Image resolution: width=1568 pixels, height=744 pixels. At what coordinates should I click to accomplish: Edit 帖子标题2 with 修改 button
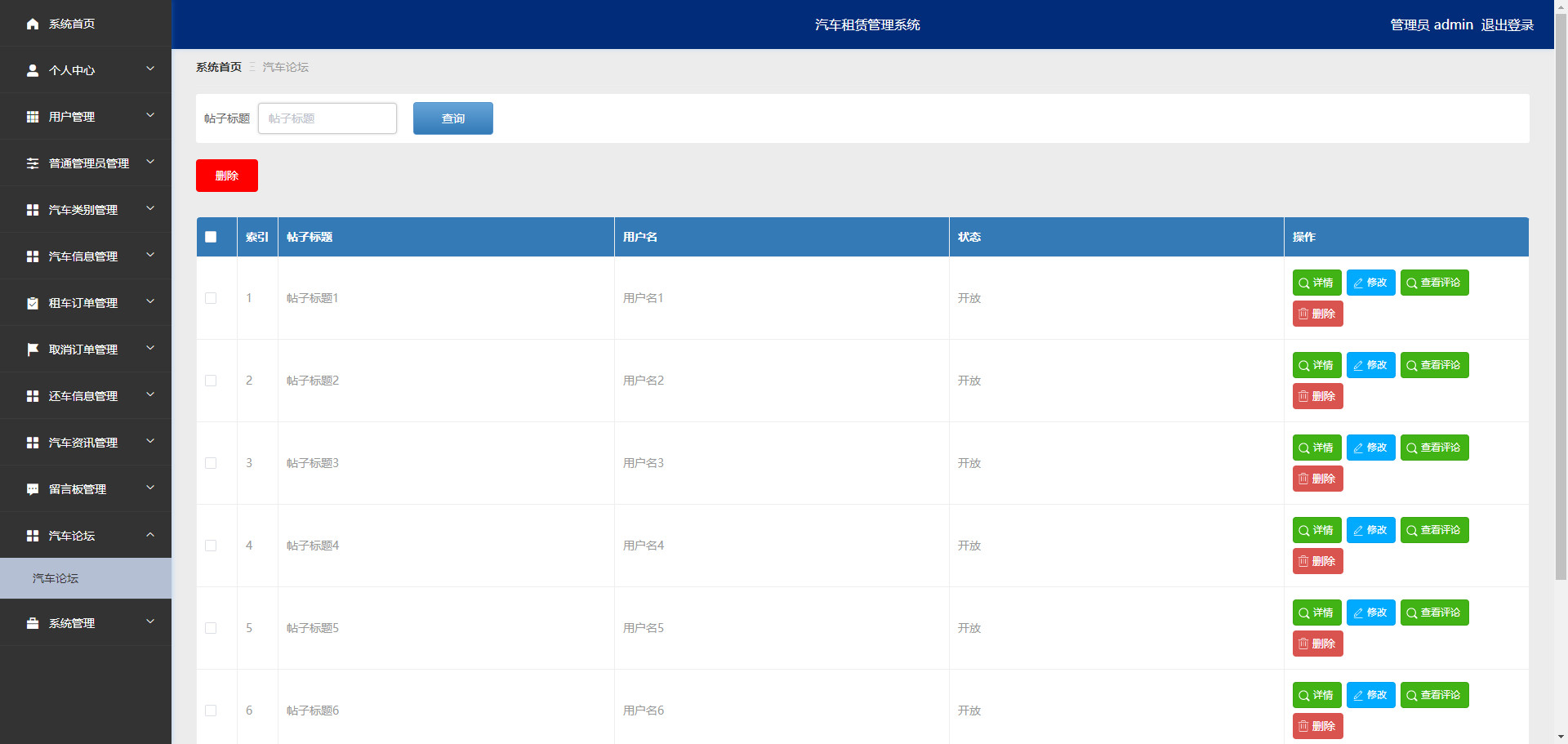coord(1370,365)
